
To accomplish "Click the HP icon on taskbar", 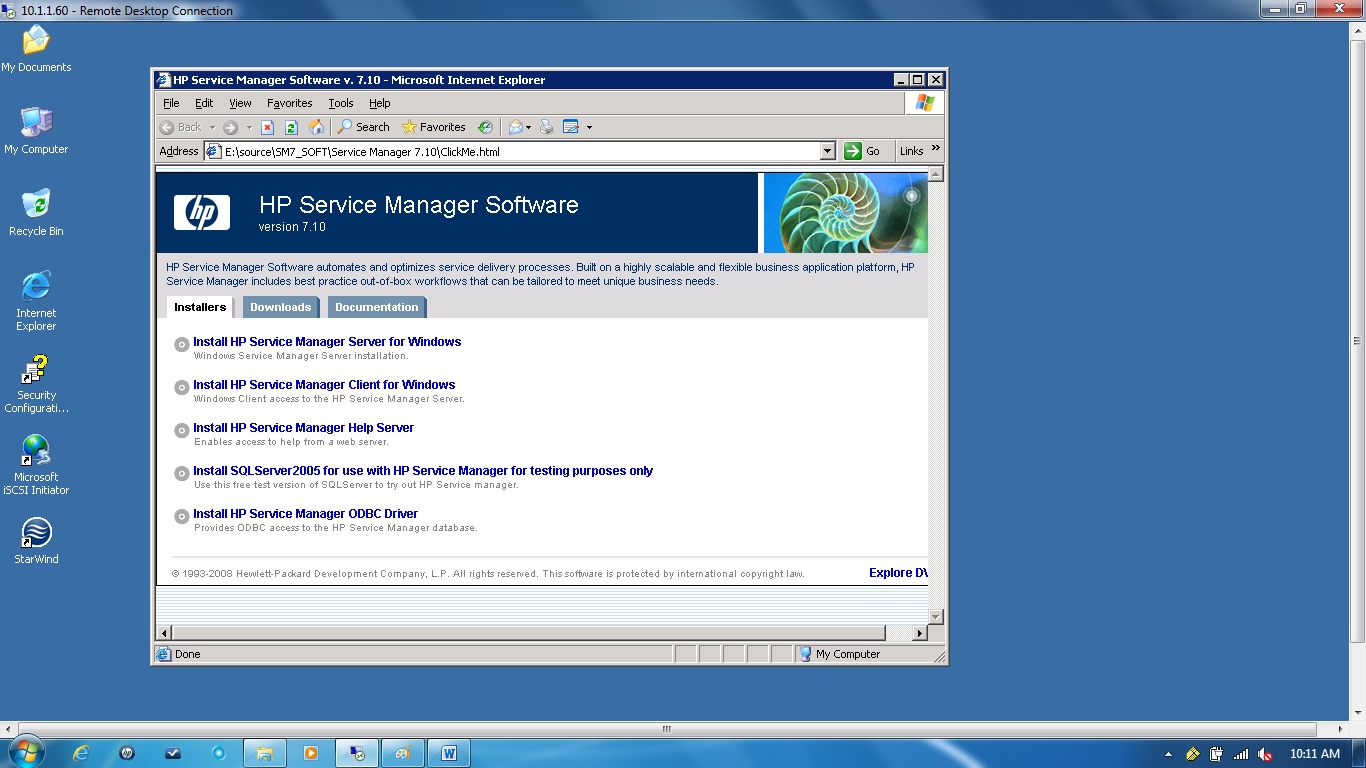I will click(x=127, y=753).
